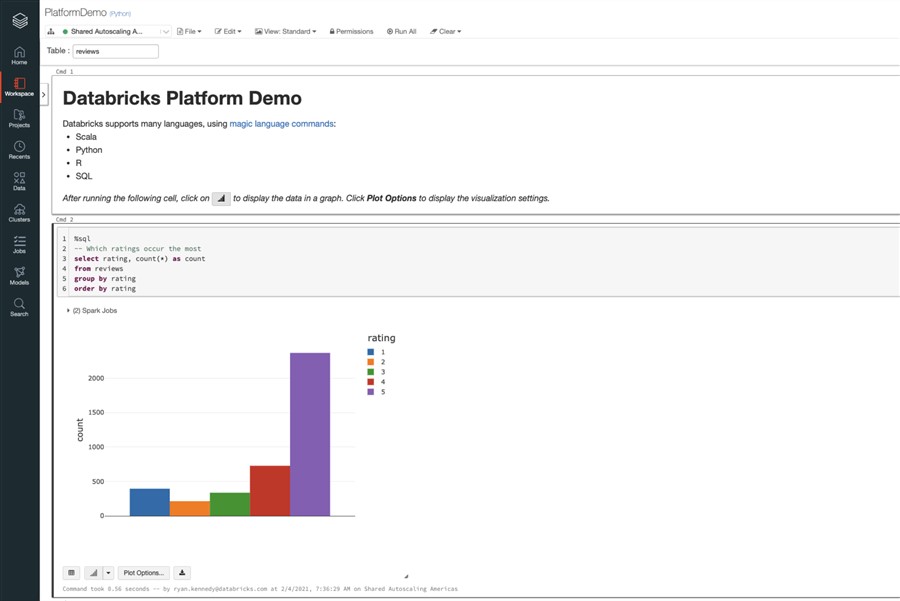Click the Table widget input field
This screenshot has height=601, width=900.
115,51
